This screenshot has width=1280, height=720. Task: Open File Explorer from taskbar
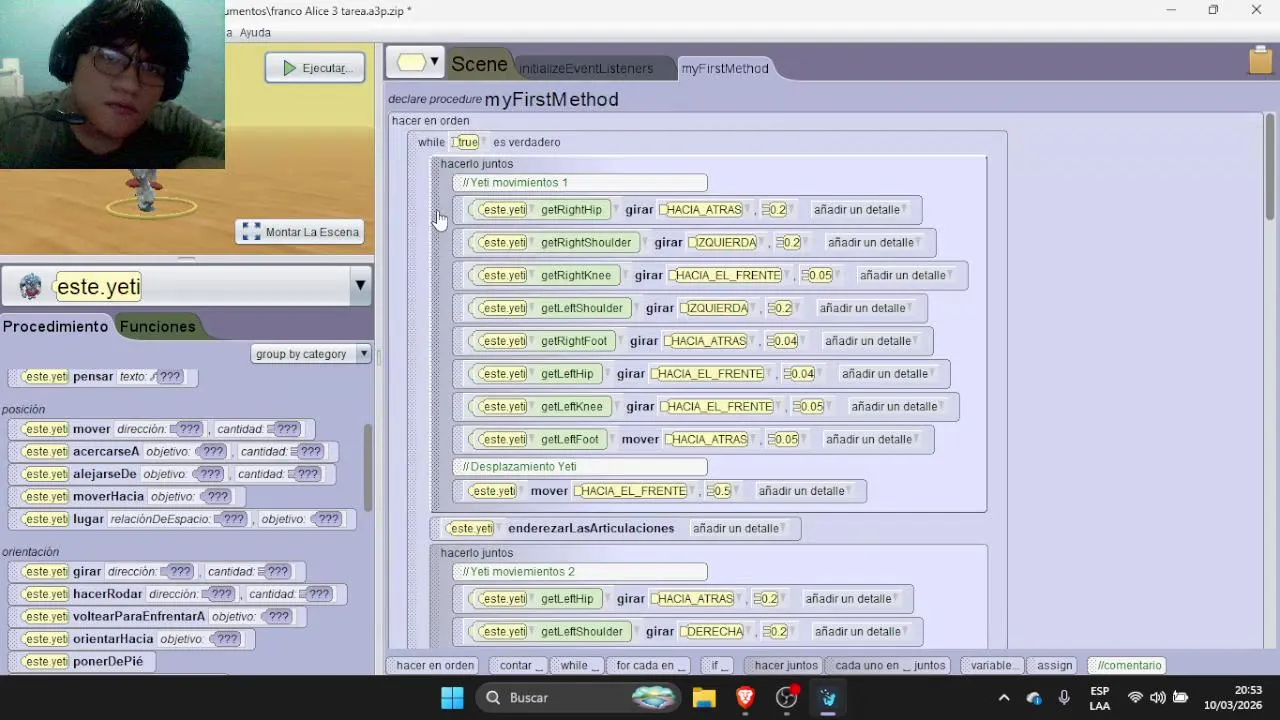tap(704, 698)
